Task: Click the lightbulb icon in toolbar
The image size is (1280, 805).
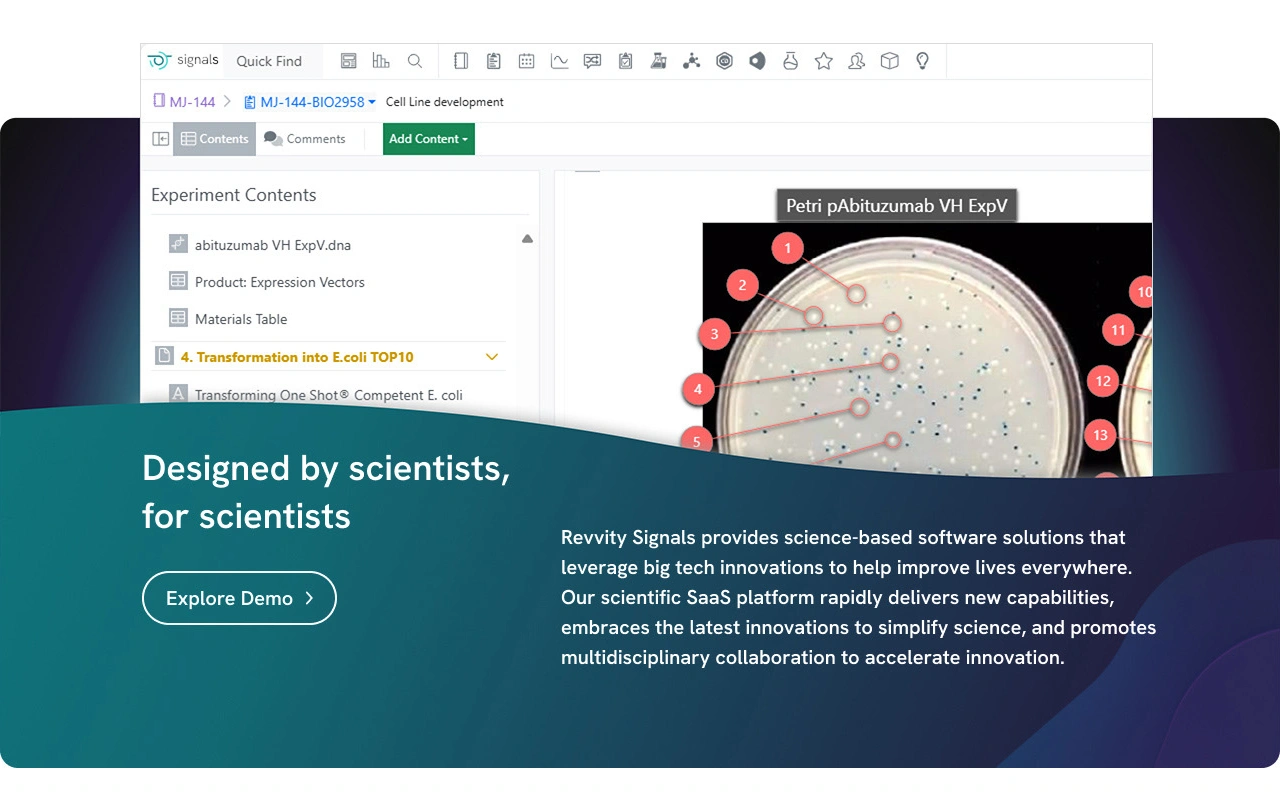Action: [922, 61]
